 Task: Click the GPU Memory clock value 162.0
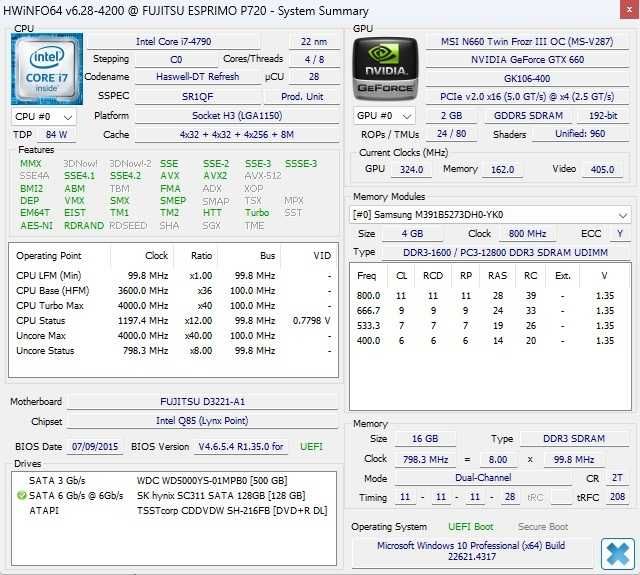502,170
